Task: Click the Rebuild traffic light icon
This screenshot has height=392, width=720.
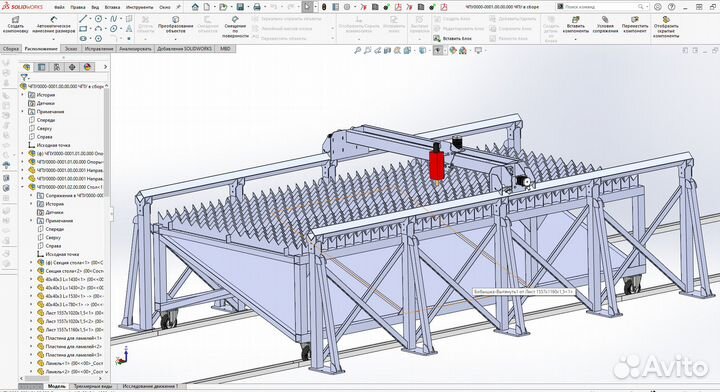Action: pos(324,7)
